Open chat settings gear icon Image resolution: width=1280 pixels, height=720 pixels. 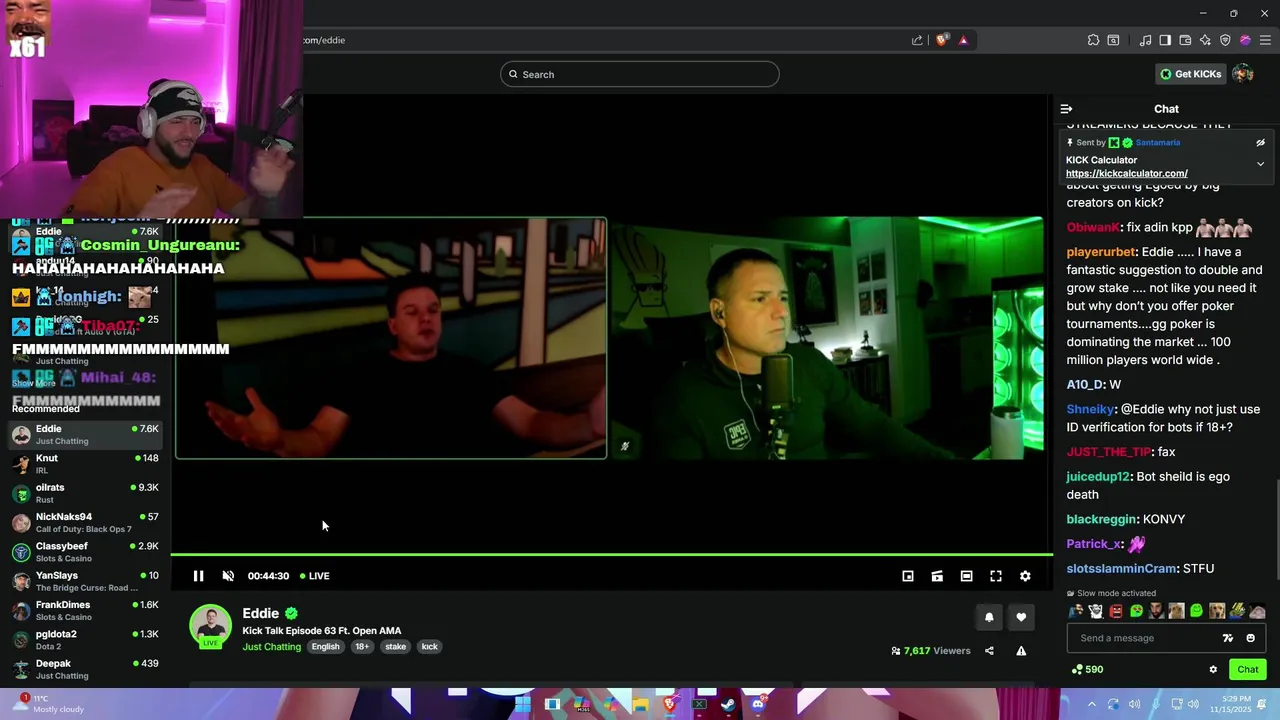pyautogui.click(x=1213, y=670)
